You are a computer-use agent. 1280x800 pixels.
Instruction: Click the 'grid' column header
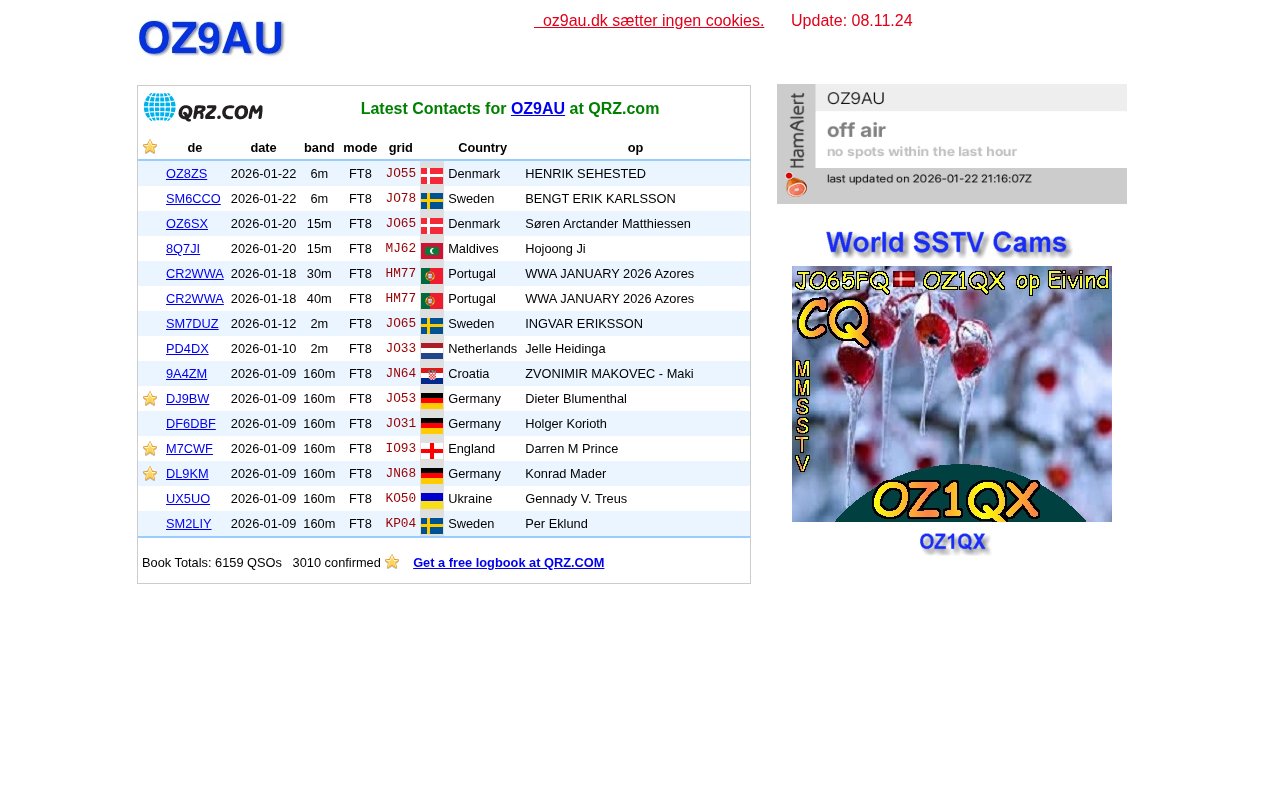401,148
